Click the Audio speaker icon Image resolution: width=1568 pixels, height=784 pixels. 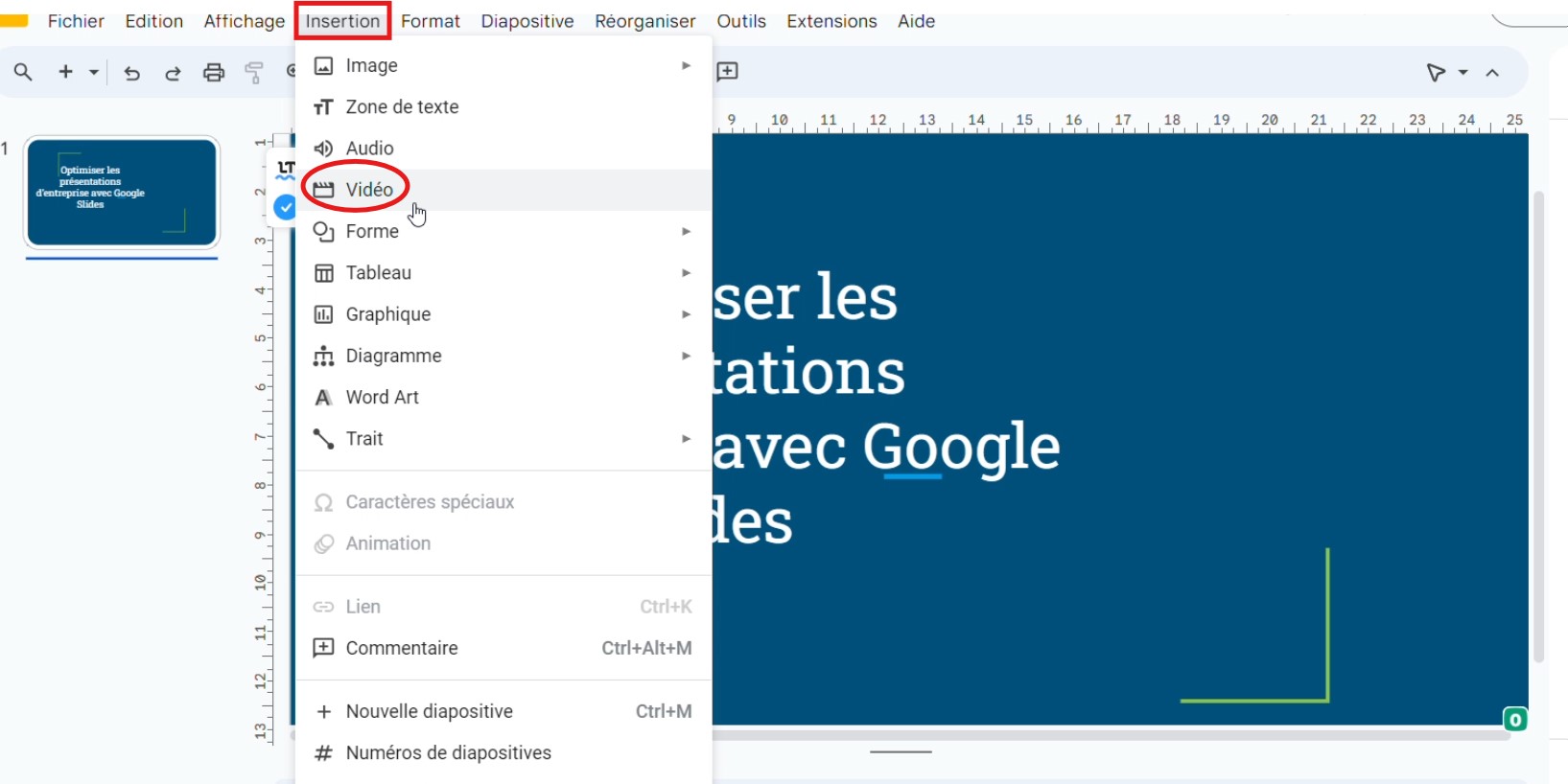coord(323,149)
